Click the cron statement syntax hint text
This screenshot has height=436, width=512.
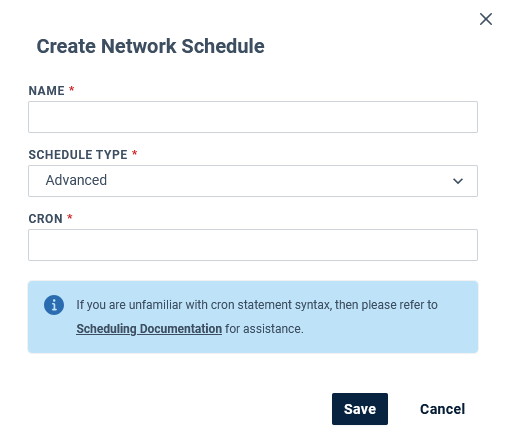coord(257,305)
